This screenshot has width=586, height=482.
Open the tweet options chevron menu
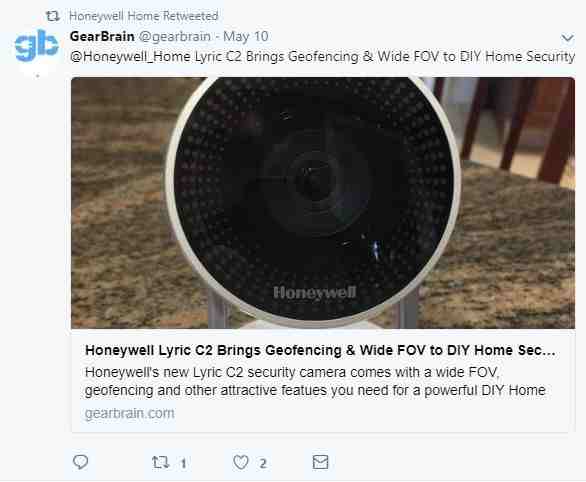pyautogui.click(x=567, y=38)
